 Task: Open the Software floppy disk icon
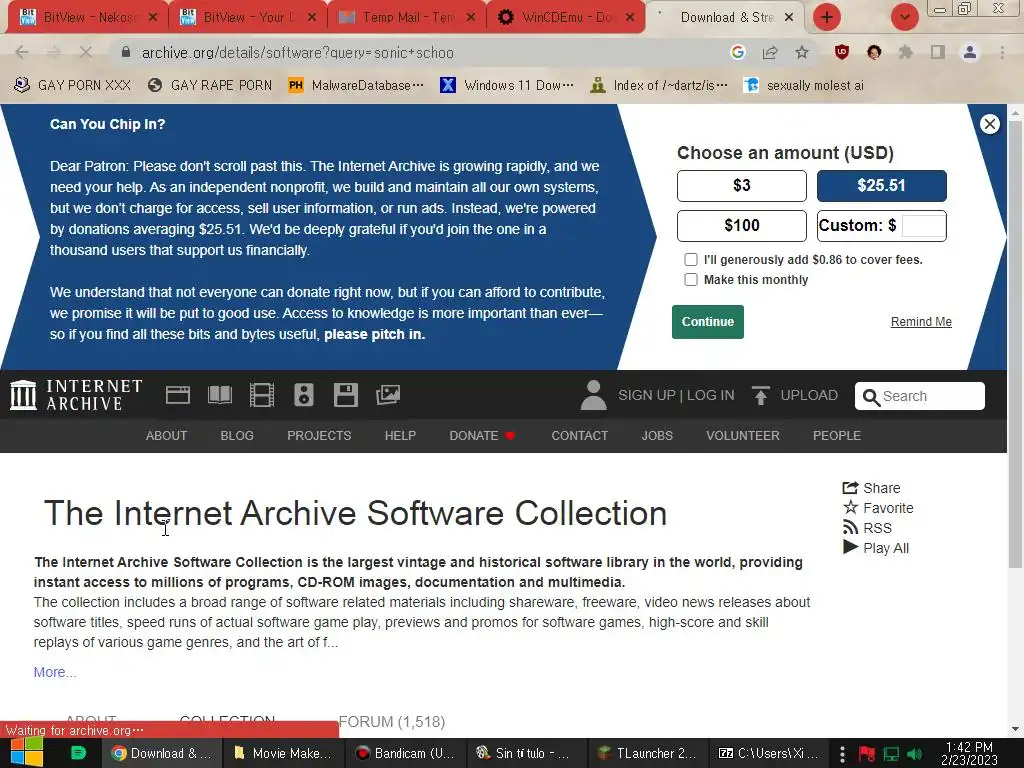[345, 395]
